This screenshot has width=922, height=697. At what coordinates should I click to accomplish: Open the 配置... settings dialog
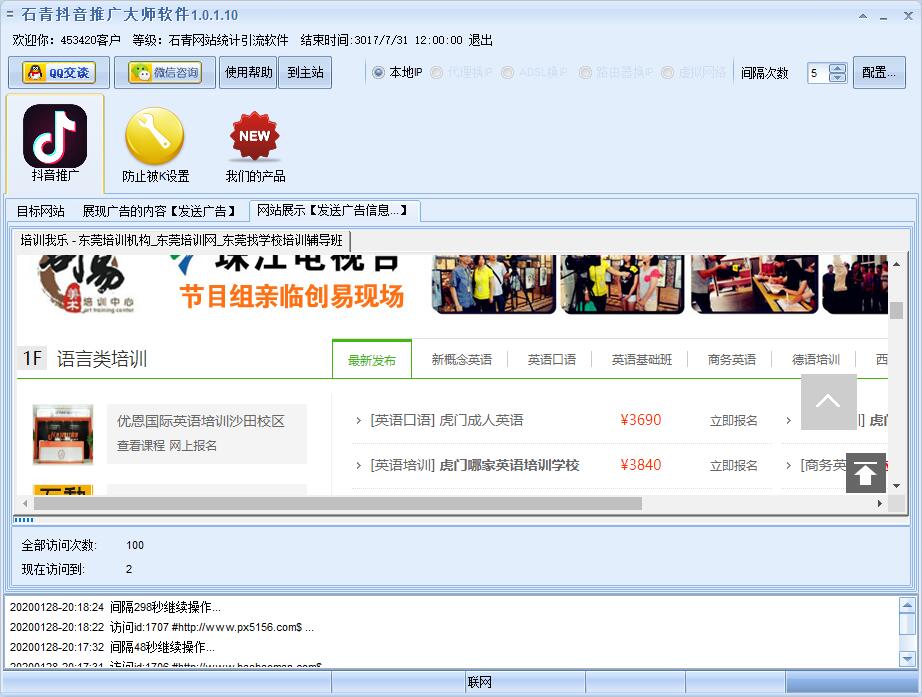[x=879, y=72]
